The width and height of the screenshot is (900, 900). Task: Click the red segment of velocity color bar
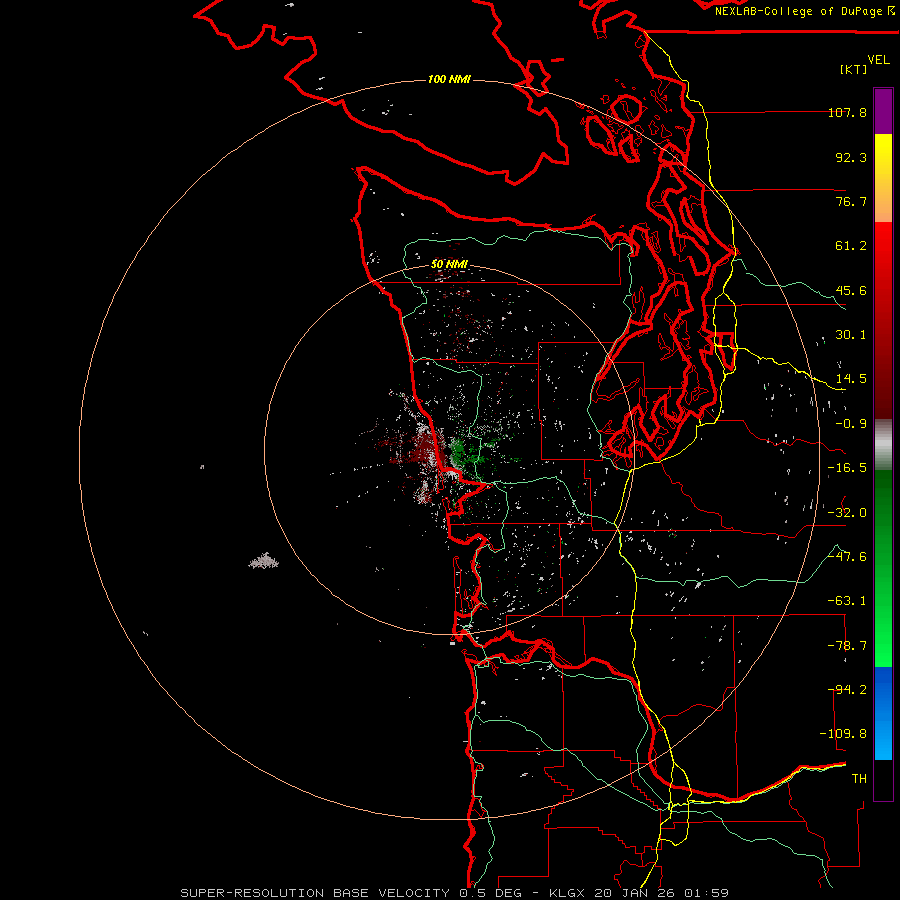883,320
